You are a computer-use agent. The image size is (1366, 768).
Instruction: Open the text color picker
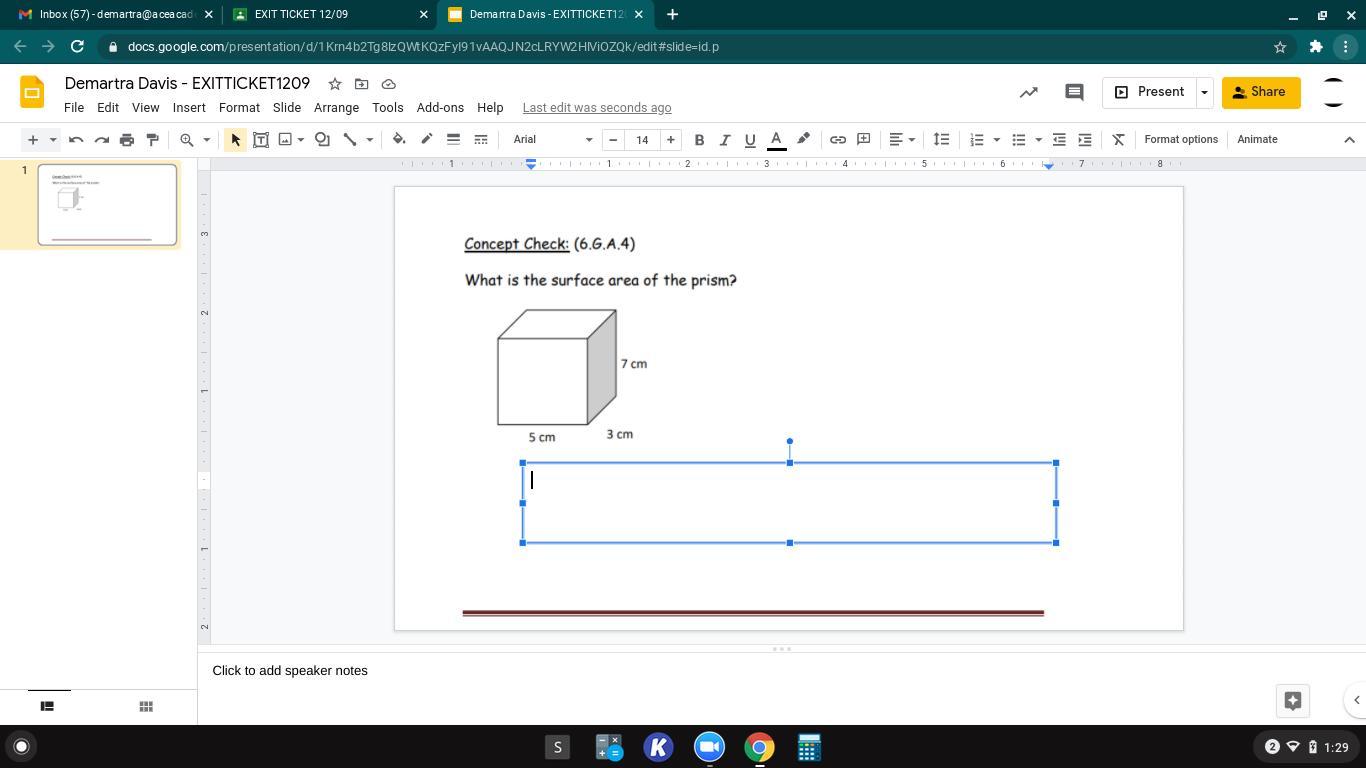click(776, 140)
